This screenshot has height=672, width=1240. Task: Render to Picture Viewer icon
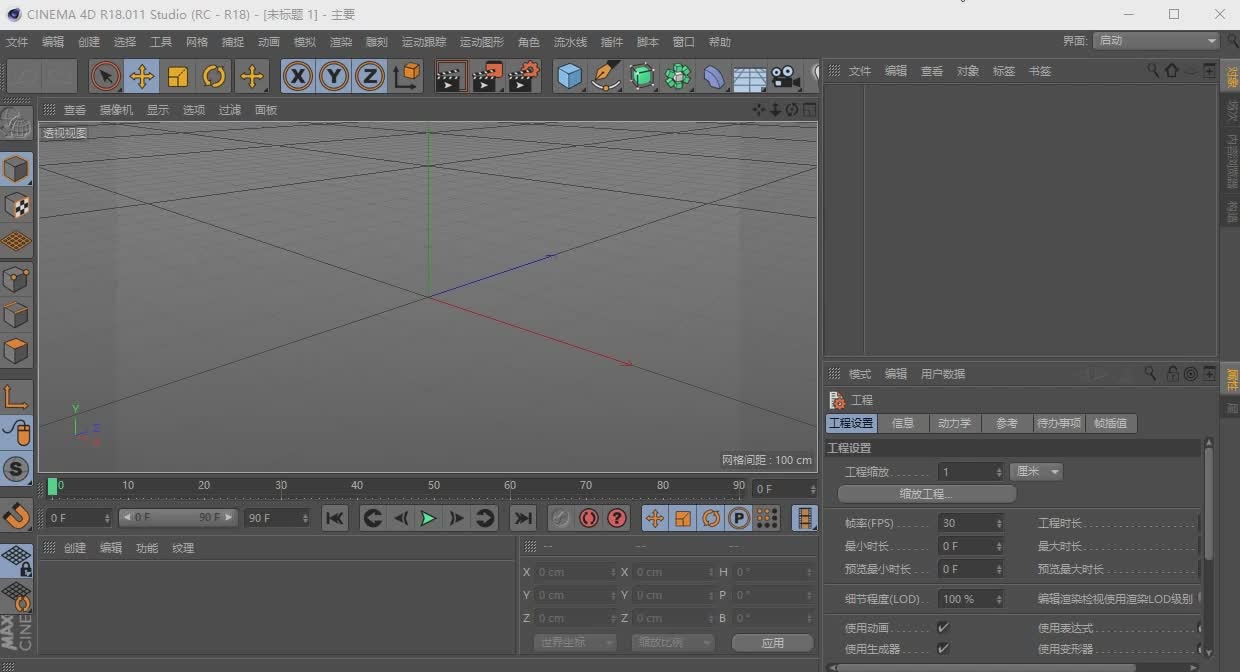[x=488, y=76]
